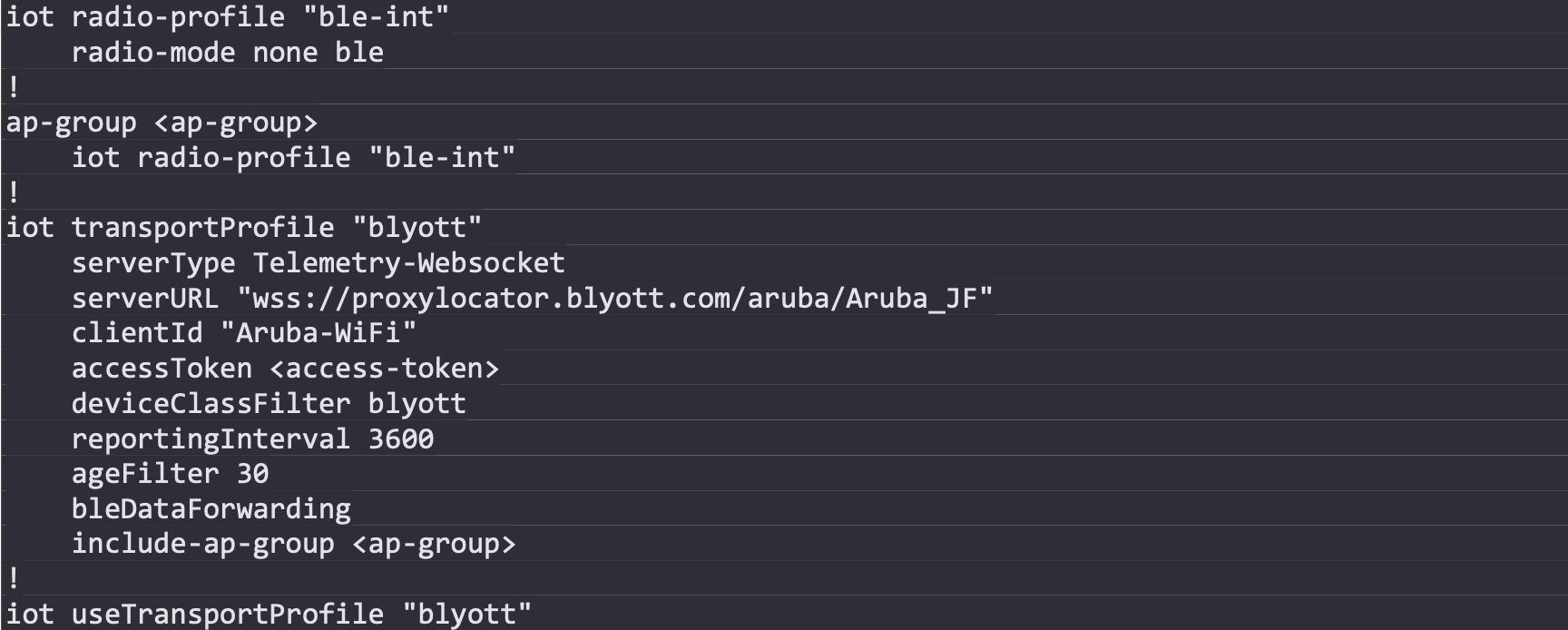Click the bleDataForwarding line
The width and height of the screenshot is (1568, 630).
click(x=211, y=508)
